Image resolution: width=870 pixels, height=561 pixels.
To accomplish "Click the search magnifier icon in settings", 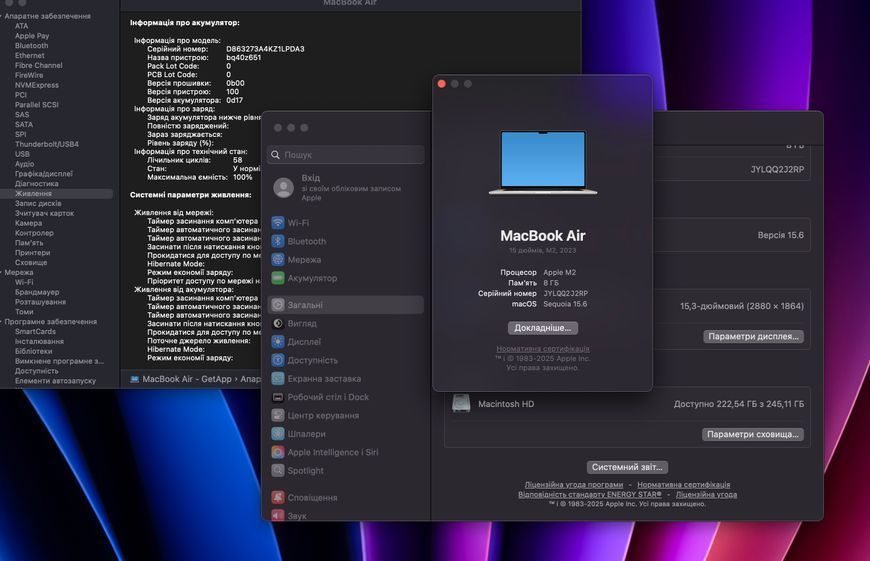I will tap(276, 155).
